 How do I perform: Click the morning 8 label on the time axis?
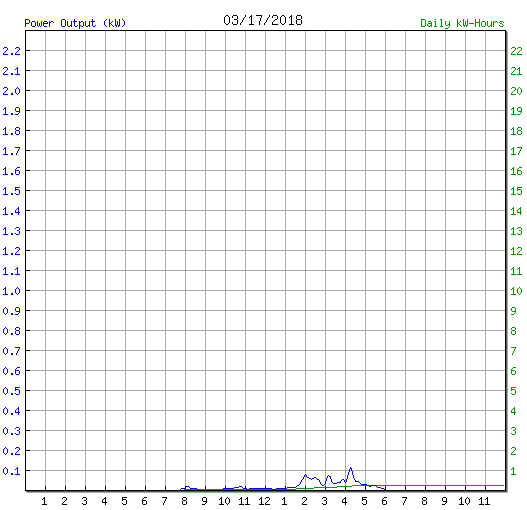[x=184, y=501]
